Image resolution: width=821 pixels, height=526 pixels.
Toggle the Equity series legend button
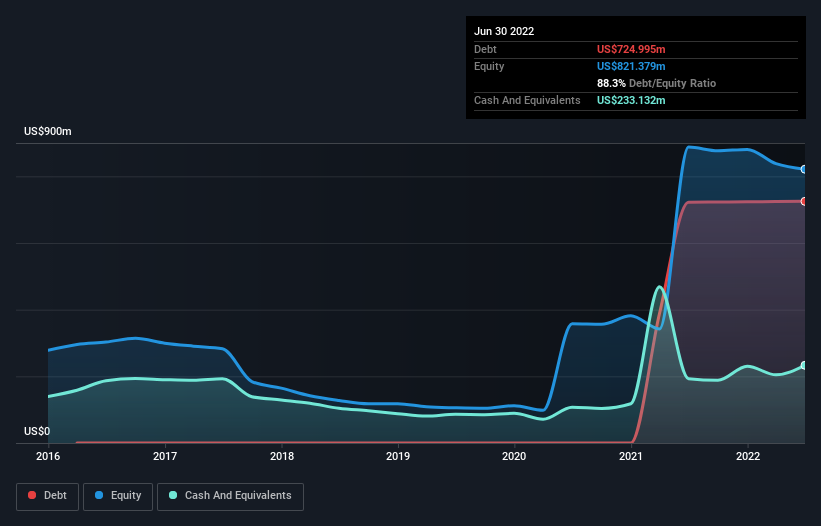(x=118, y=496)
